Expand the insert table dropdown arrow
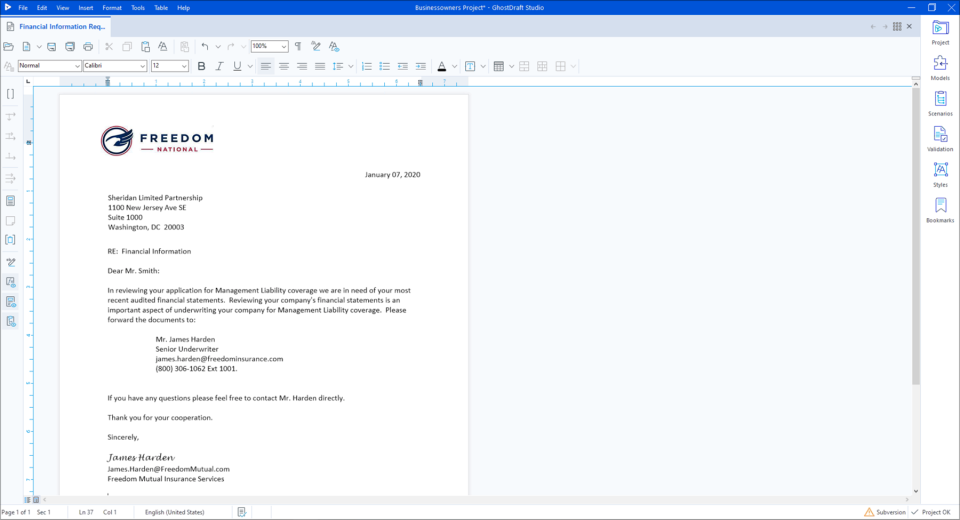Screen dimensions: 960x520 [x=511, y=66]
